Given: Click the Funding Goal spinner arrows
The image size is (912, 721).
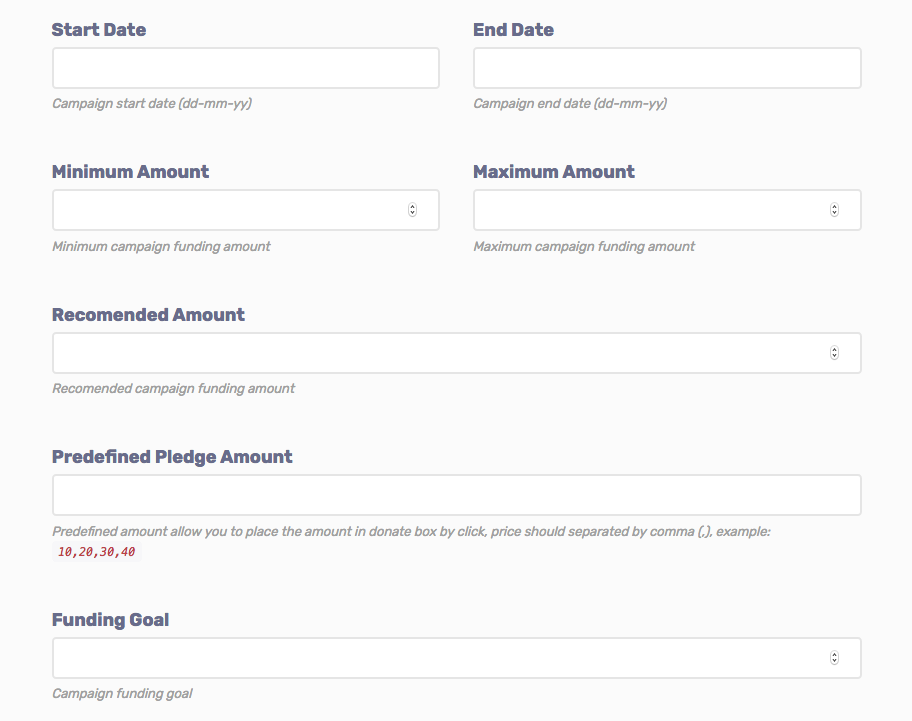Looking at the screenshot, I should tap(834, 658).
